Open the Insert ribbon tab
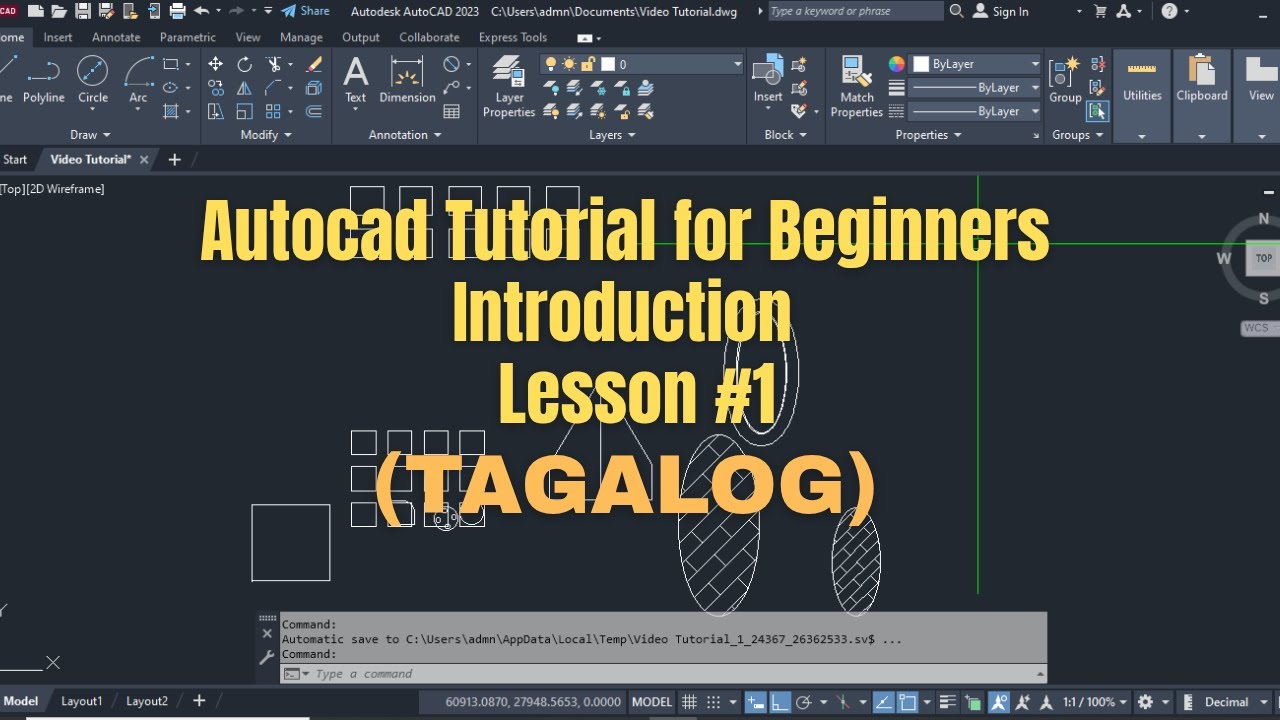Screen dimensions: 1280x720 [58, 37]
